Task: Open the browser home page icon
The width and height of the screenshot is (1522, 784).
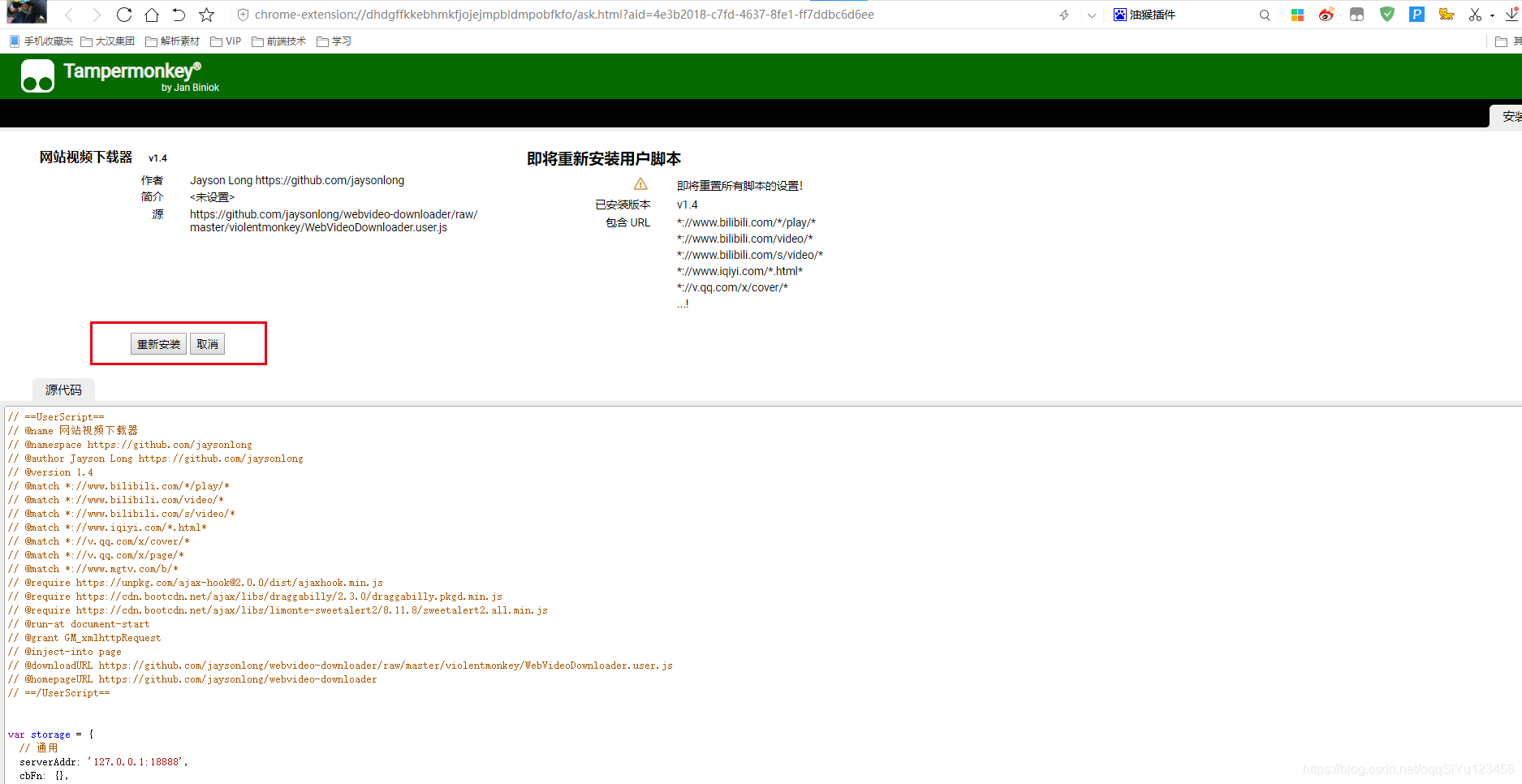Action: (152, 15)
